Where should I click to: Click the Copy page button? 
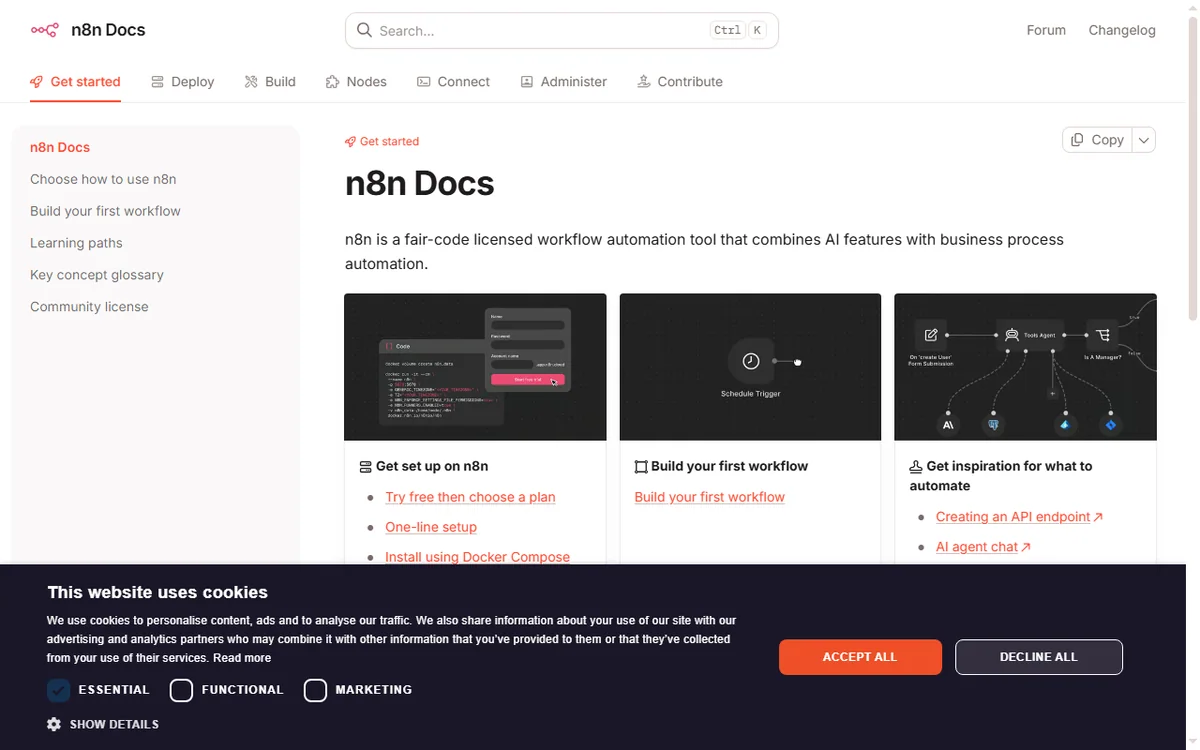[1097, 140]
